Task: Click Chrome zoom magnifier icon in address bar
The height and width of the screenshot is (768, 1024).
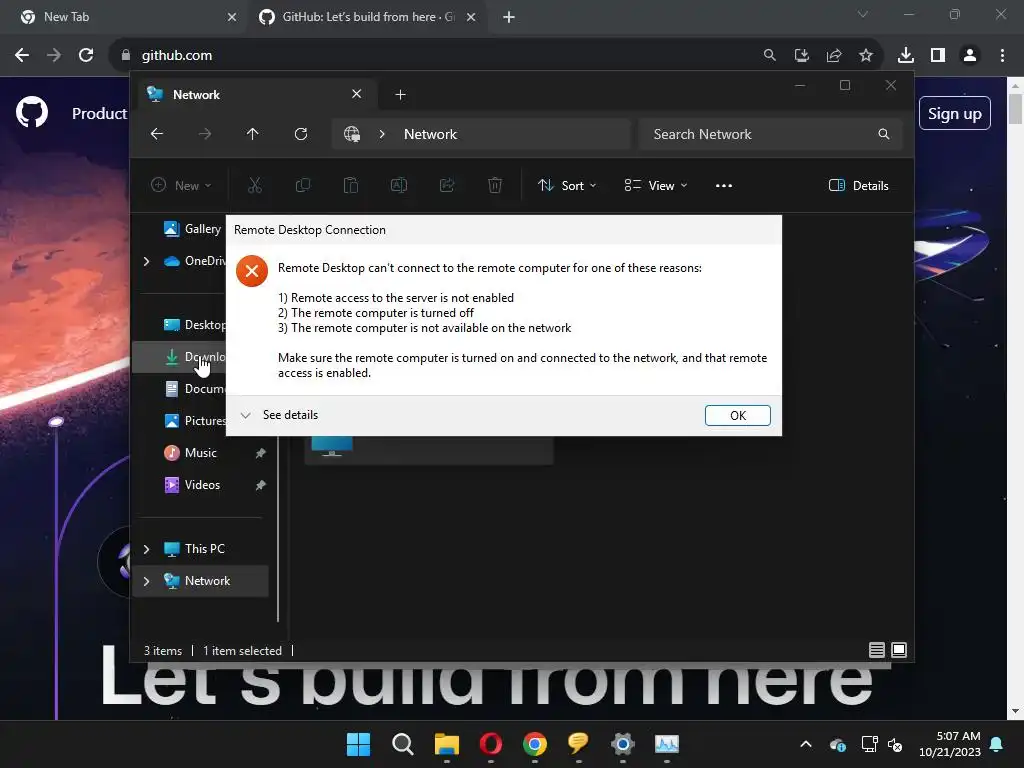Action: tap(769, 55)
